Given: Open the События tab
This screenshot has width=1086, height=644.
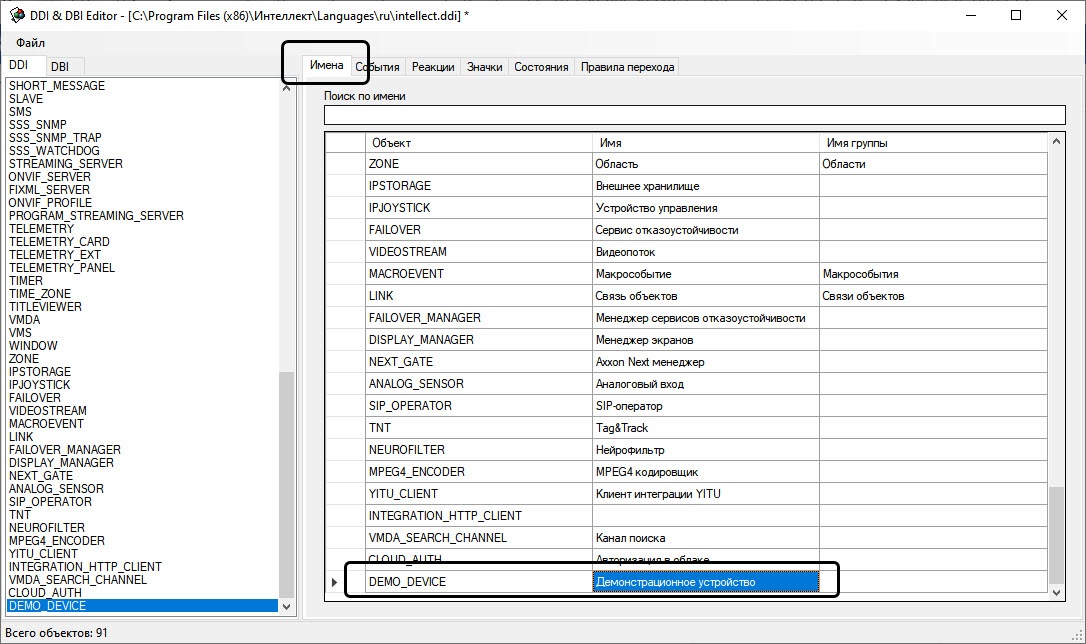Looking at the screenshot, I should 377,67.
